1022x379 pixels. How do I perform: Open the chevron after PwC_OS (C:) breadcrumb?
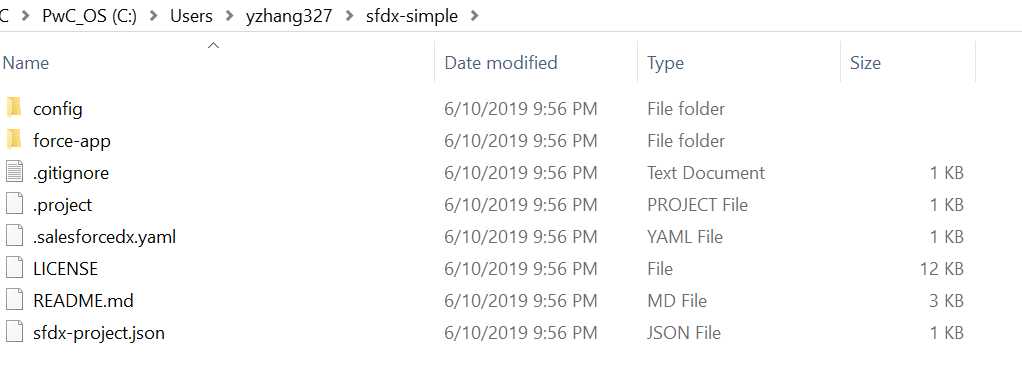click(154, 16)
